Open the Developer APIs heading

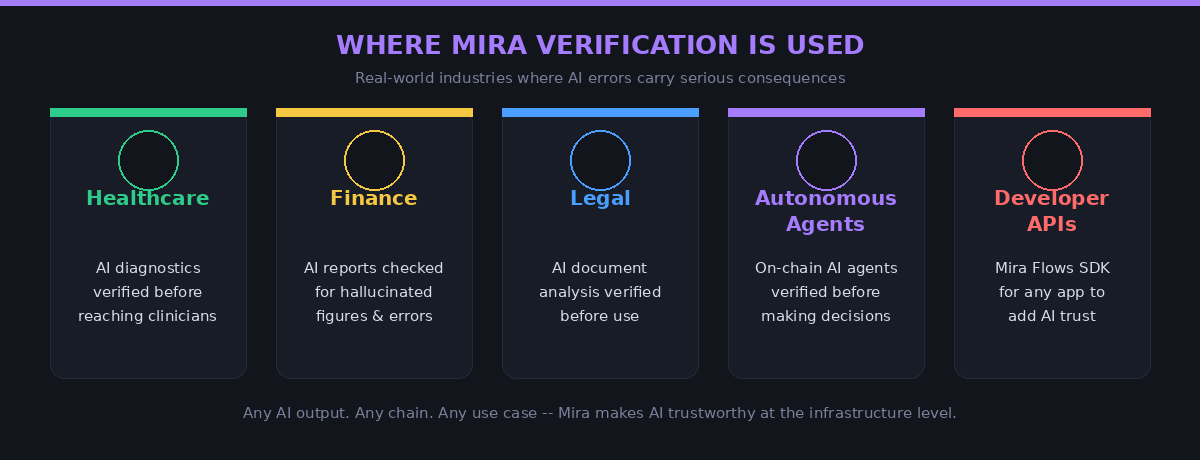[1052, 211]
